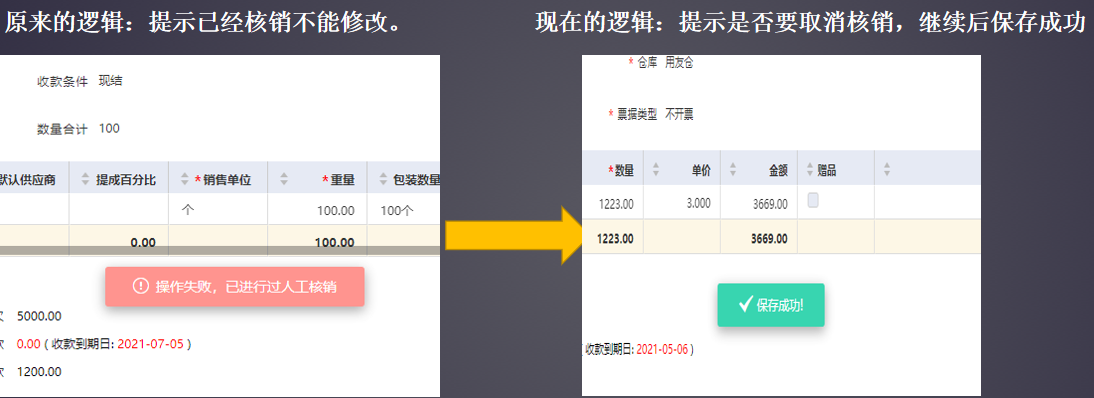Select the 提成百分比 column header
This screenshot has height=398, width=1094.
[x=126, y=180]
